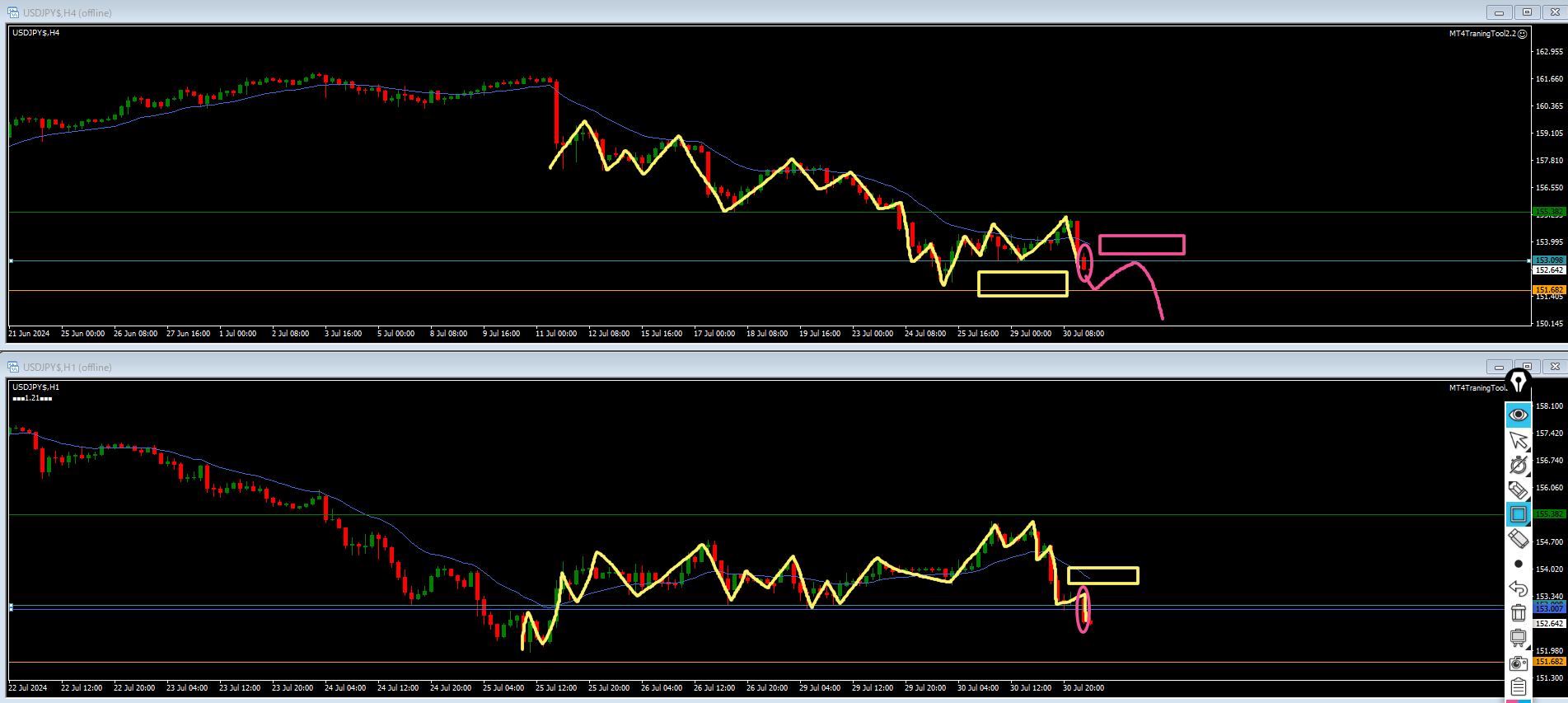Toggle the crossed-out stopwatch icon

(1518, 465)
